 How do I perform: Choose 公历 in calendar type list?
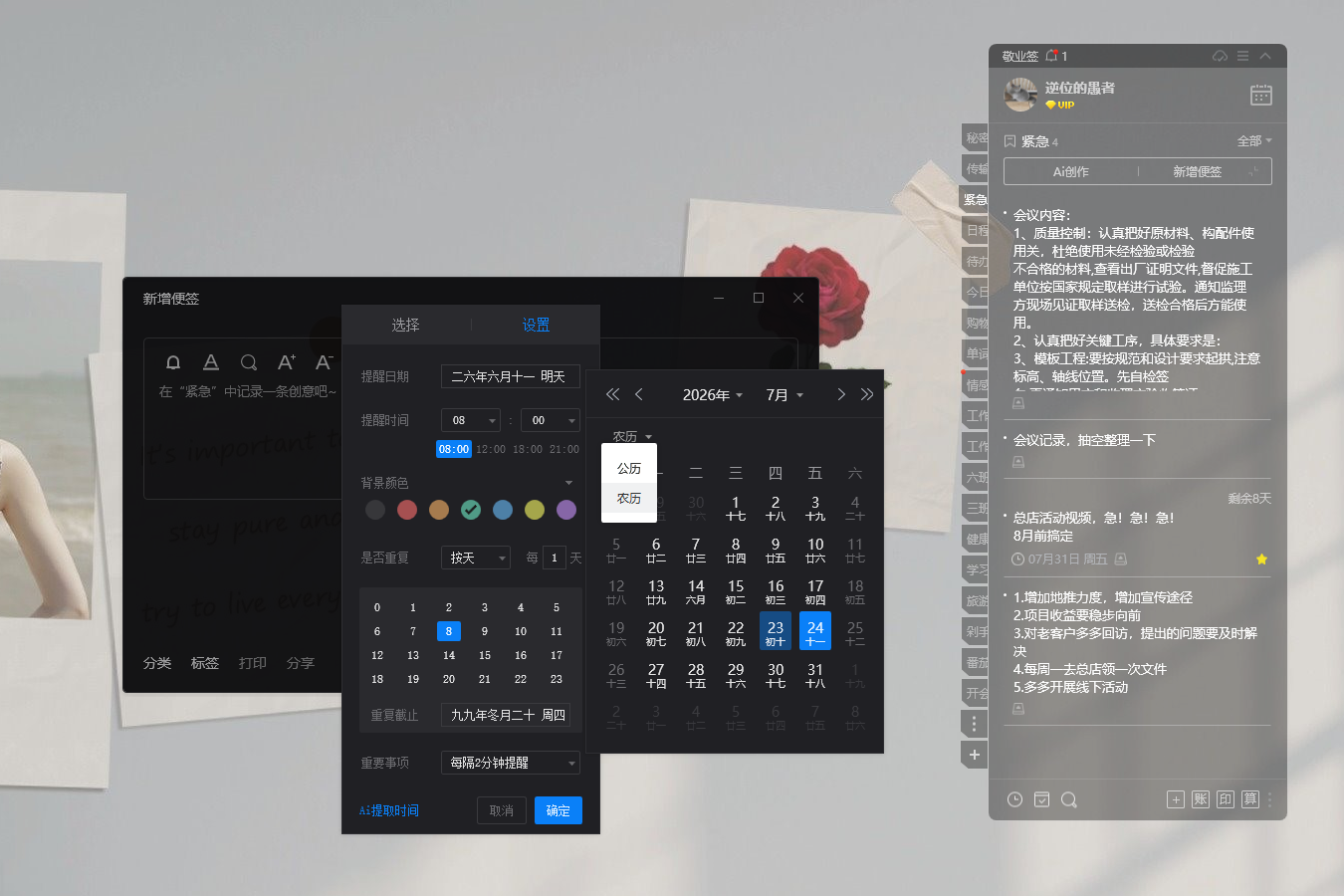click(629, 468)
